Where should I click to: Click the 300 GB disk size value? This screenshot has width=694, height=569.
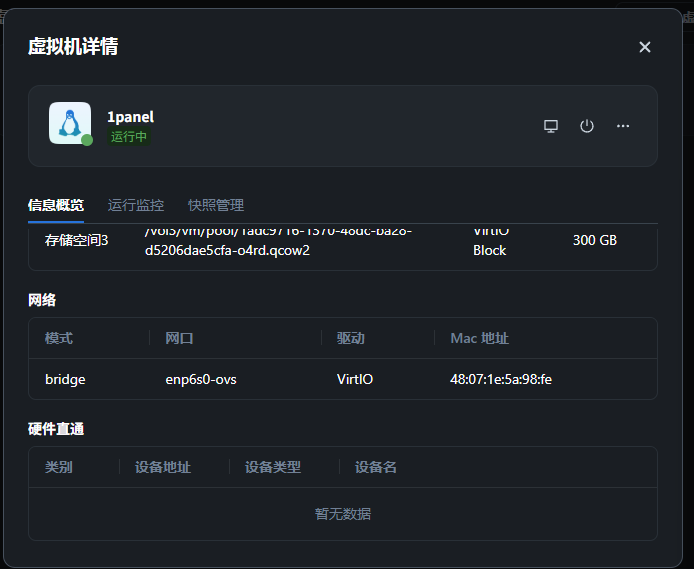click(x=594, y=240)
